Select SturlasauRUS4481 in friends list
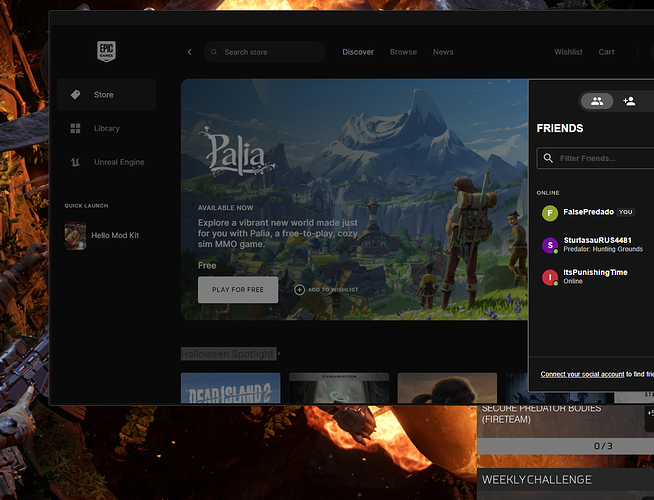This screenshot has width=654, height=500. pos(595,245)
